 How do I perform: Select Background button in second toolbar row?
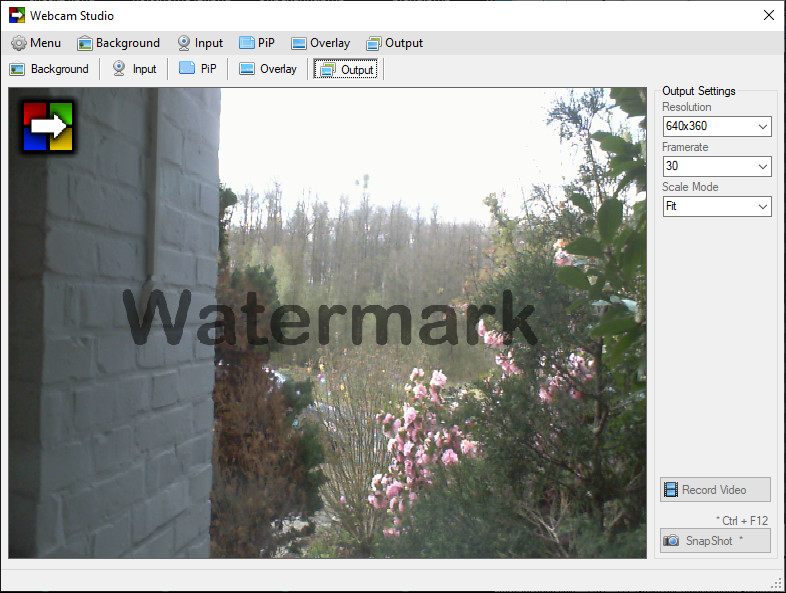49,69
